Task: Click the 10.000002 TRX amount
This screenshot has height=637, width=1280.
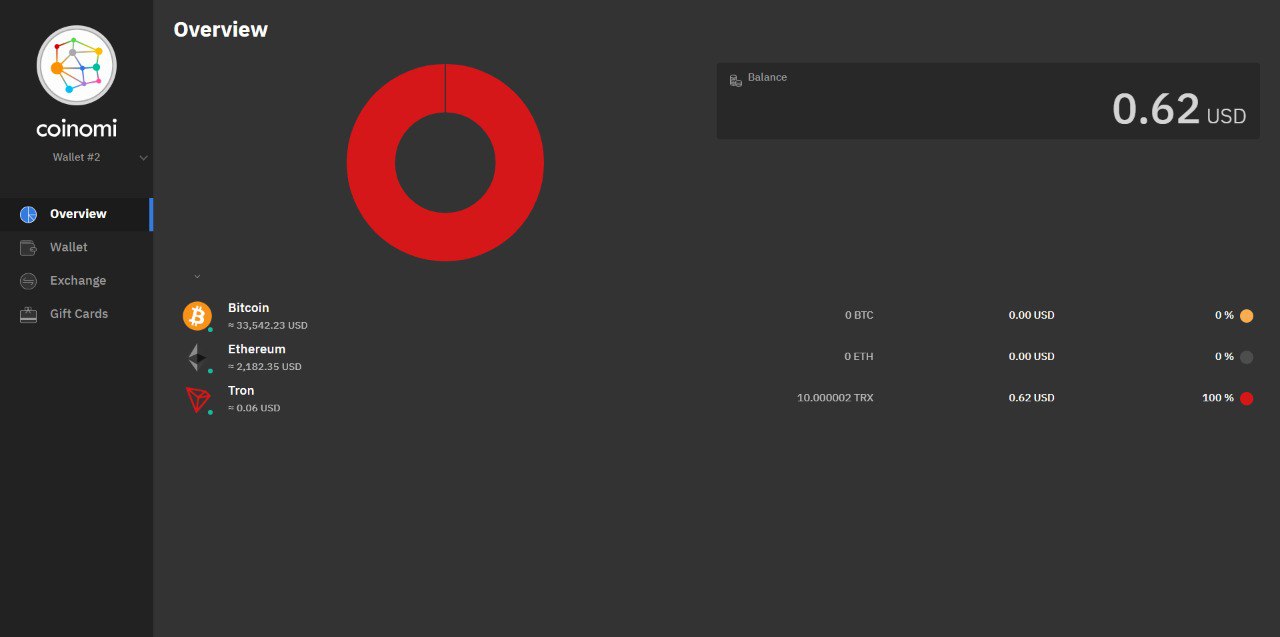Action: [835, 398]
